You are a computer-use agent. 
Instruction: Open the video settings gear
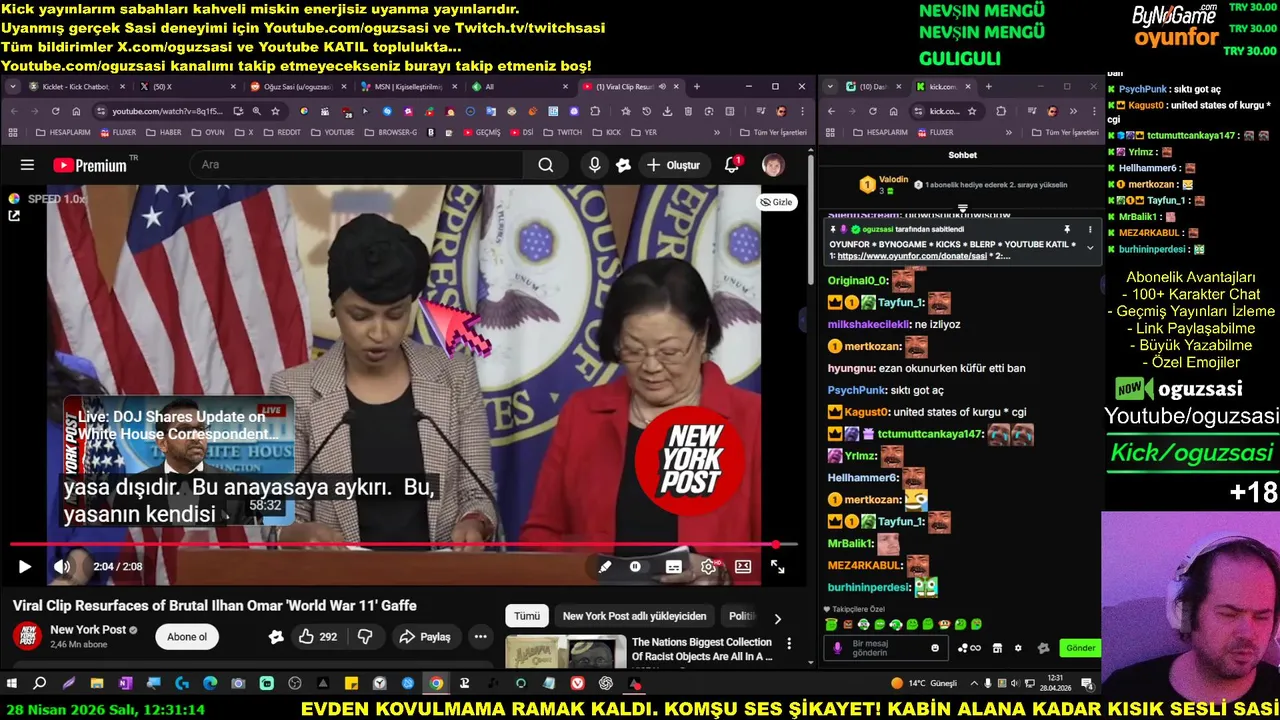[708, 567]
